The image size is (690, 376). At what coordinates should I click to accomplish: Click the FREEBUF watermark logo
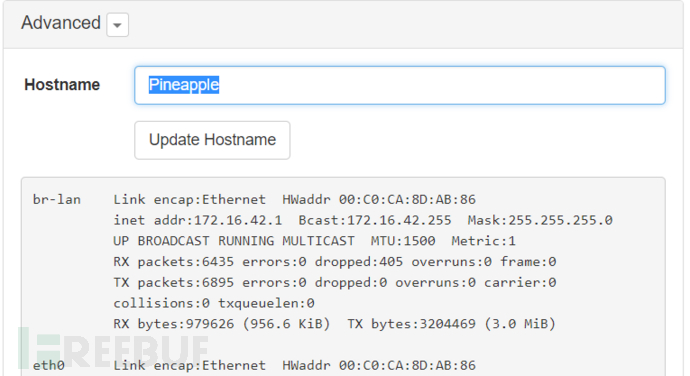coord(114,349)
